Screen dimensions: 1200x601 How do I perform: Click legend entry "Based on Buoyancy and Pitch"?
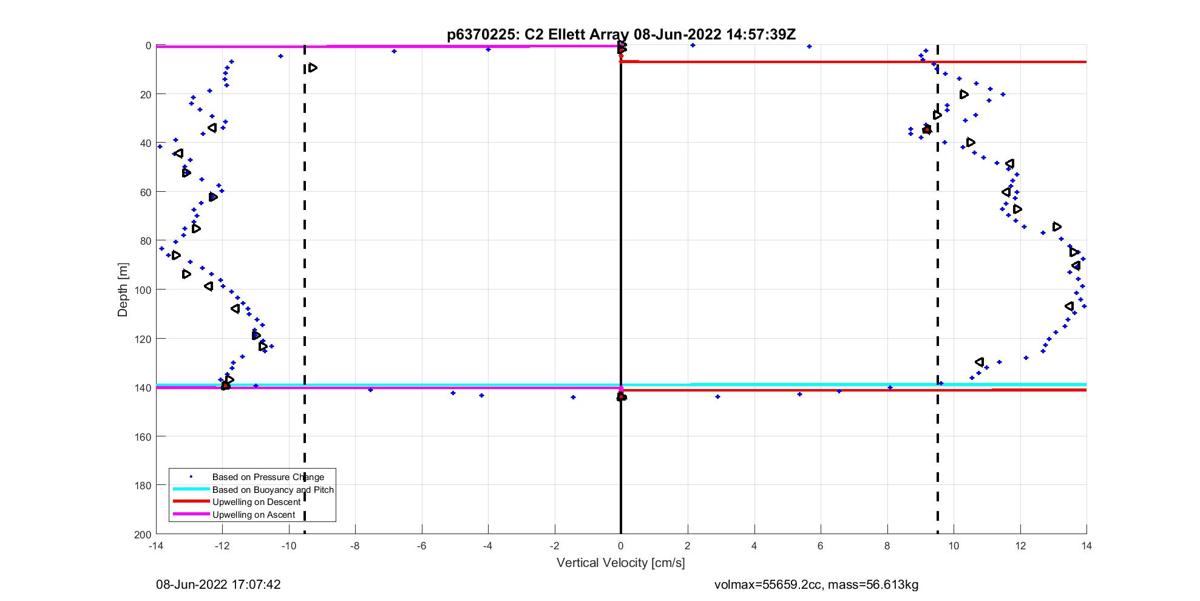click(273, 489)
